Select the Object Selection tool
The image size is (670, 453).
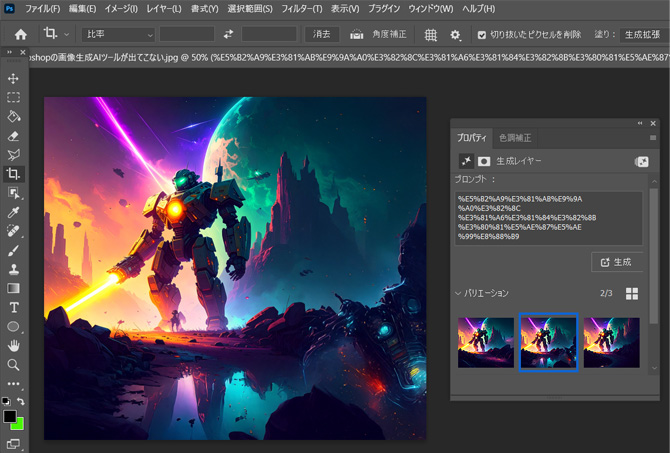click(x=13, y=193)
